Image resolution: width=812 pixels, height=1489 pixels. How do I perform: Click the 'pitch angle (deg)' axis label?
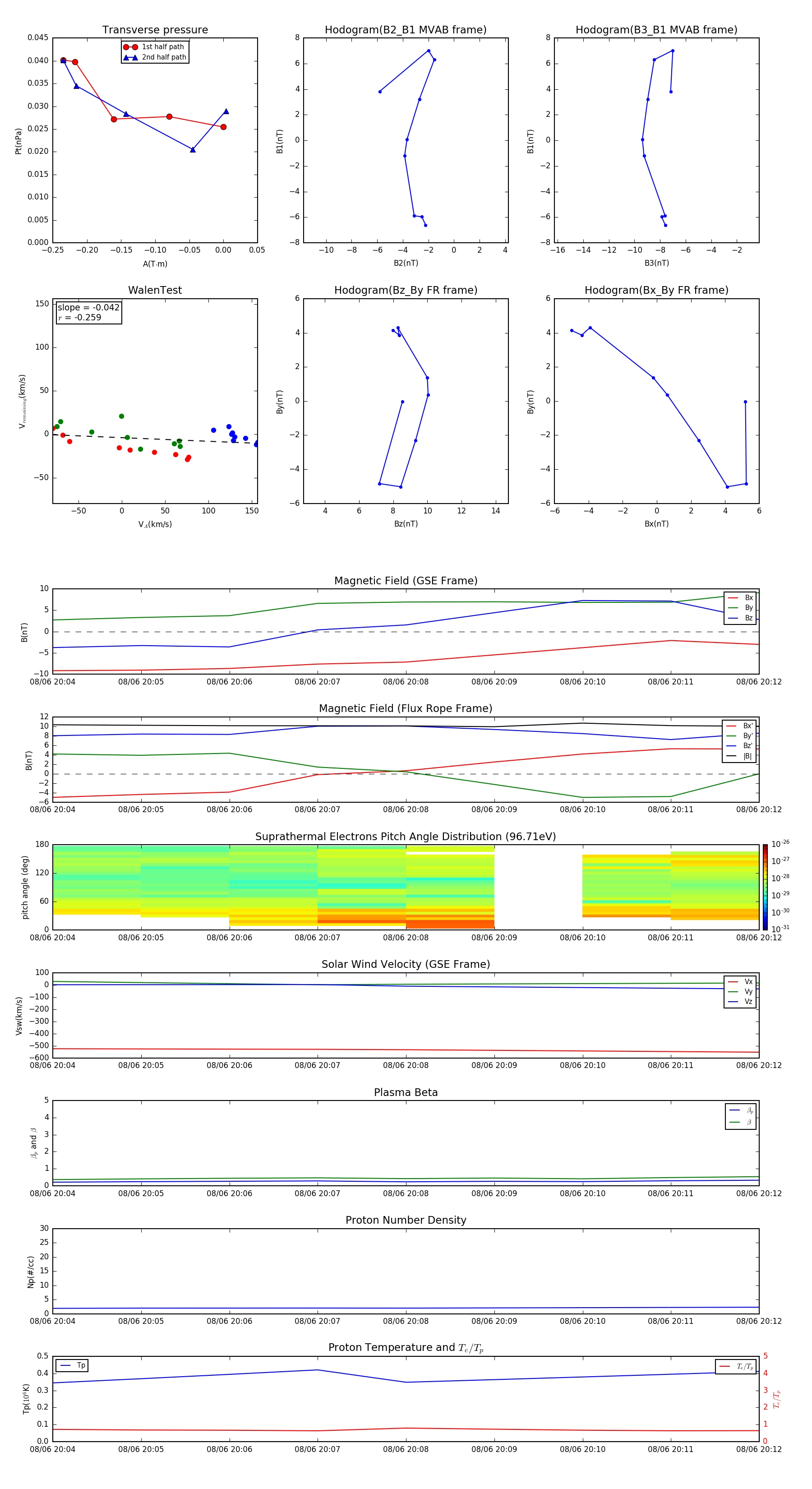(25, 887)
